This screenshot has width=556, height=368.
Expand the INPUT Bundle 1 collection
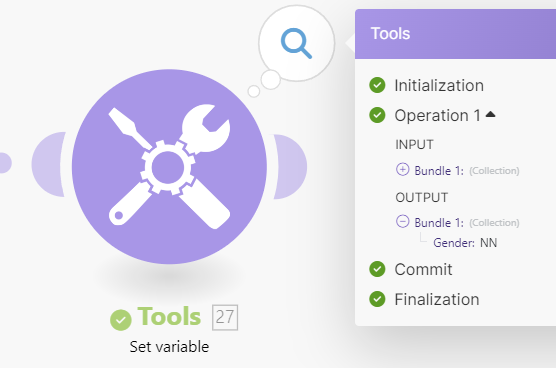click(x=402, y=169)
